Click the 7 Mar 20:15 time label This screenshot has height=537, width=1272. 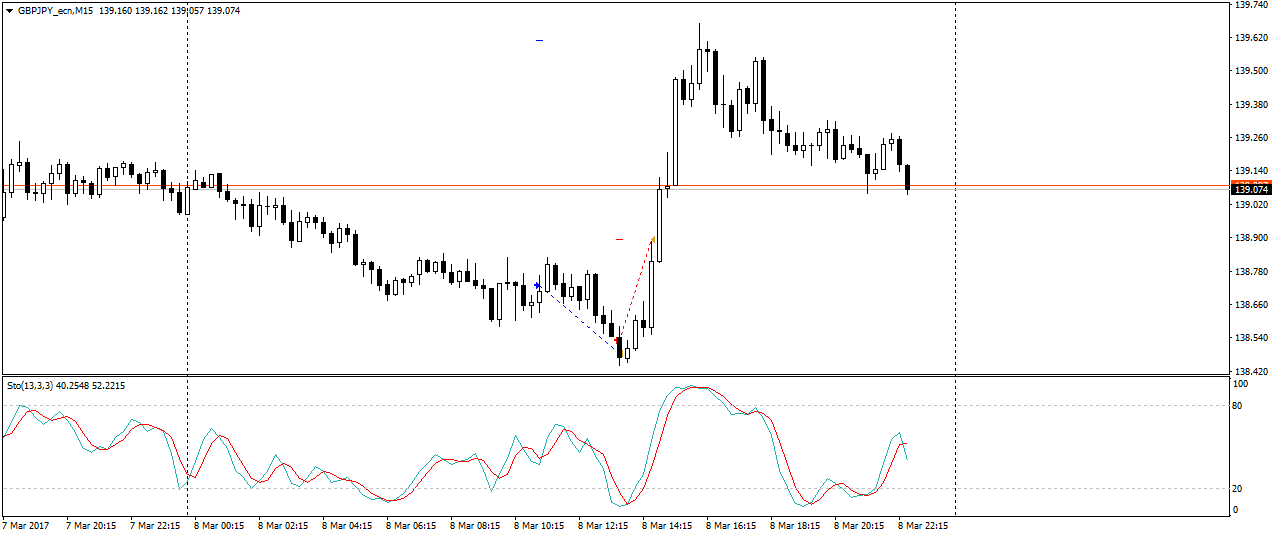click(x=91, y=525)
